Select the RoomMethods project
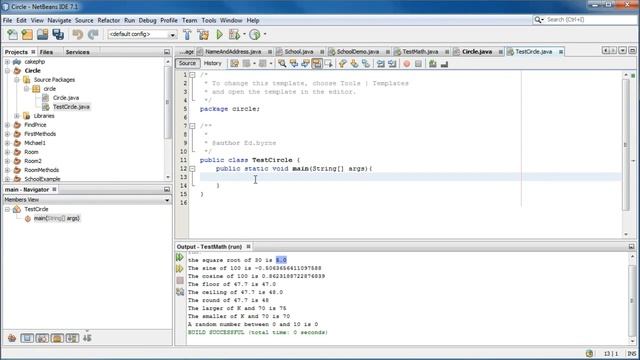 coord(42,170)
